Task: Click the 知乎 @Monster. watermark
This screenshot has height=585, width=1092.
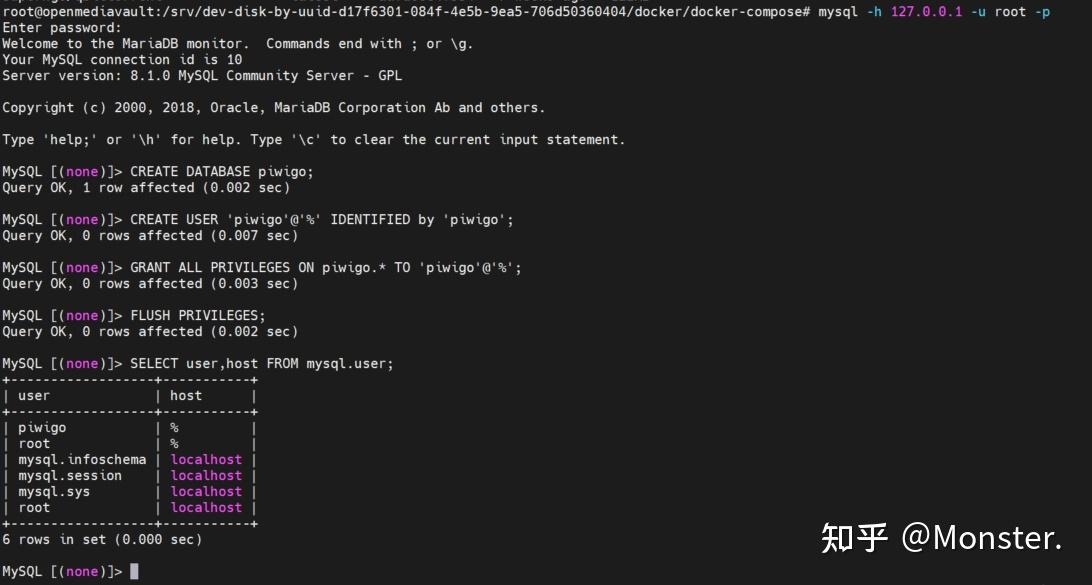Action: (941, 538)
